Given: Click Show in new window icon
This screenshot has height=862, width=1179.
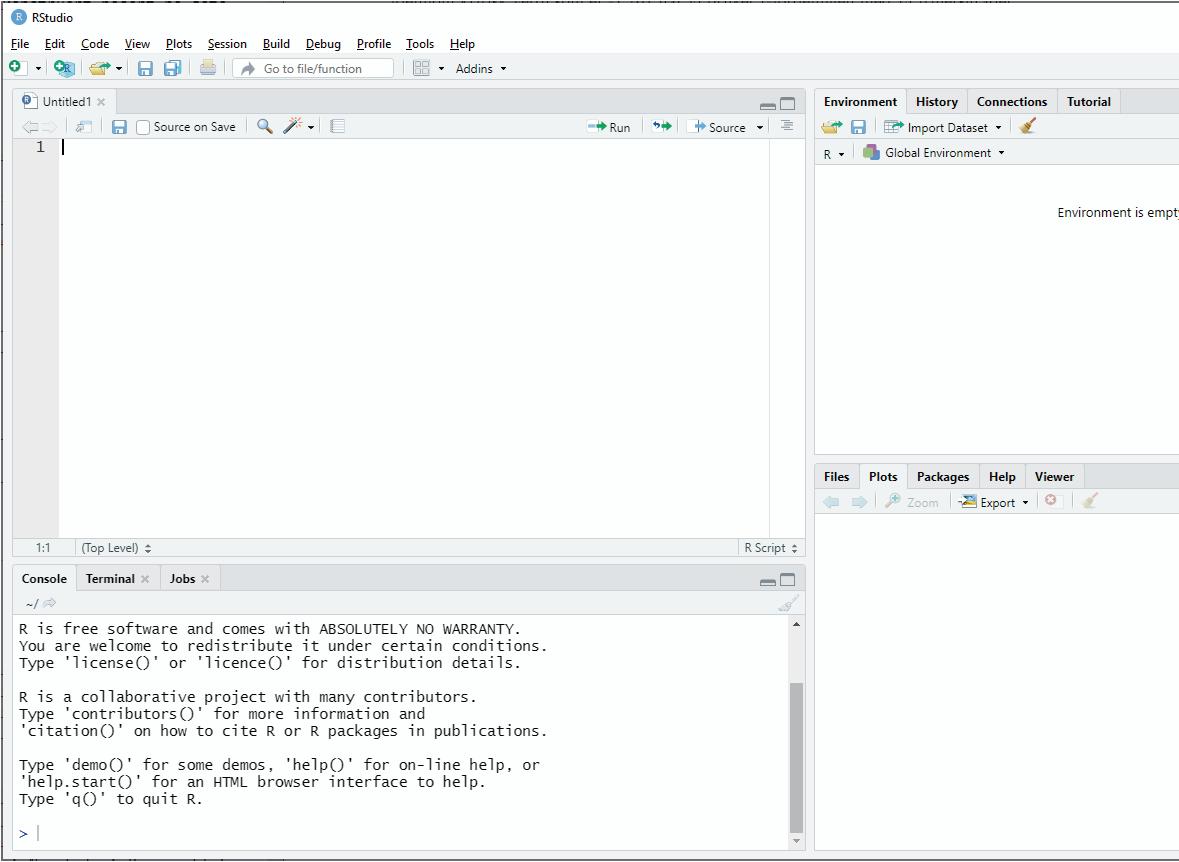Looking at the screenshot, I should point(83,126).
